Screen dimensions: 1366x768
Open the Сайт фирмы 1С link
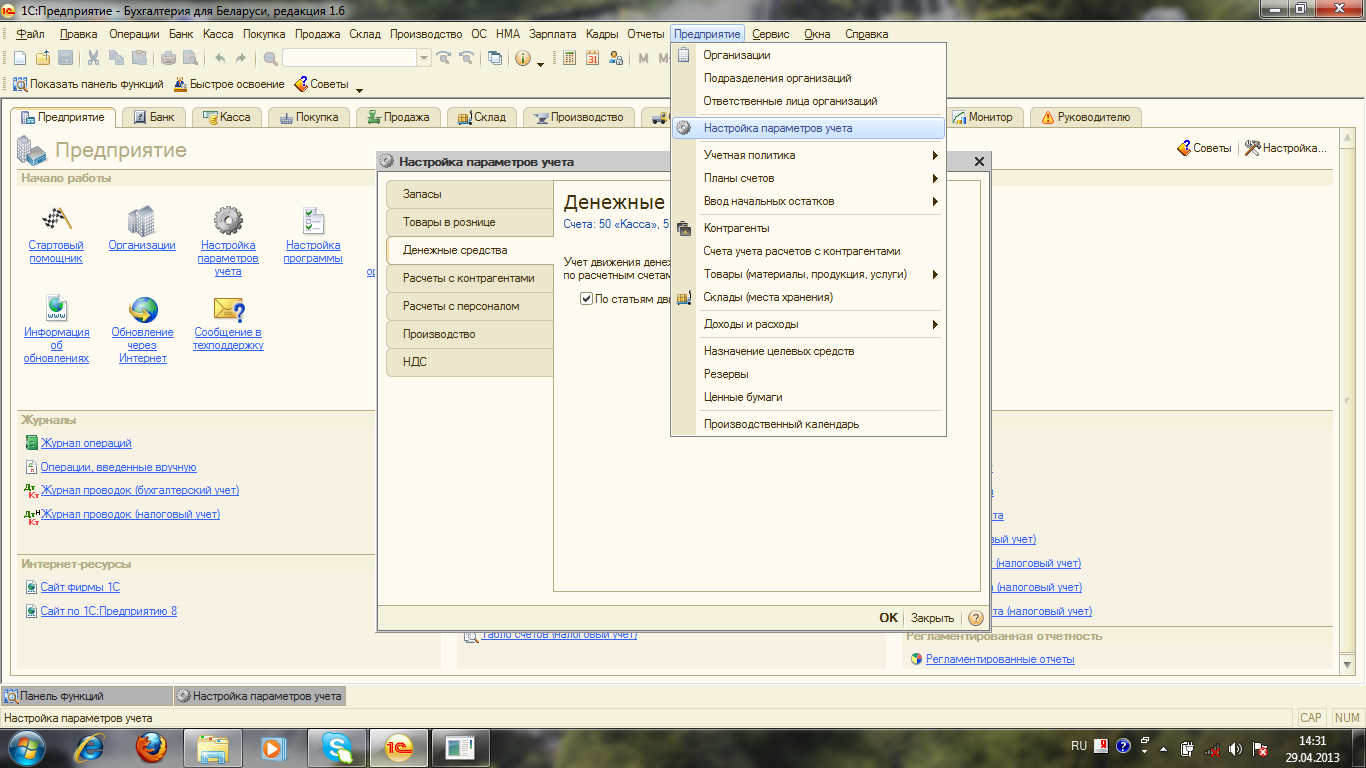coord(80,587)
